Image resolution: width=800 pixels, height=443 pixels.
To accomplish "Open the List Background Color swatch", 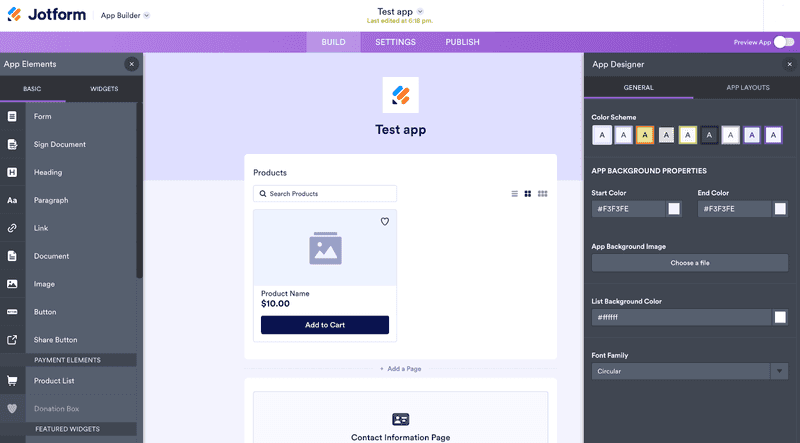I will (x=780, y=317).
